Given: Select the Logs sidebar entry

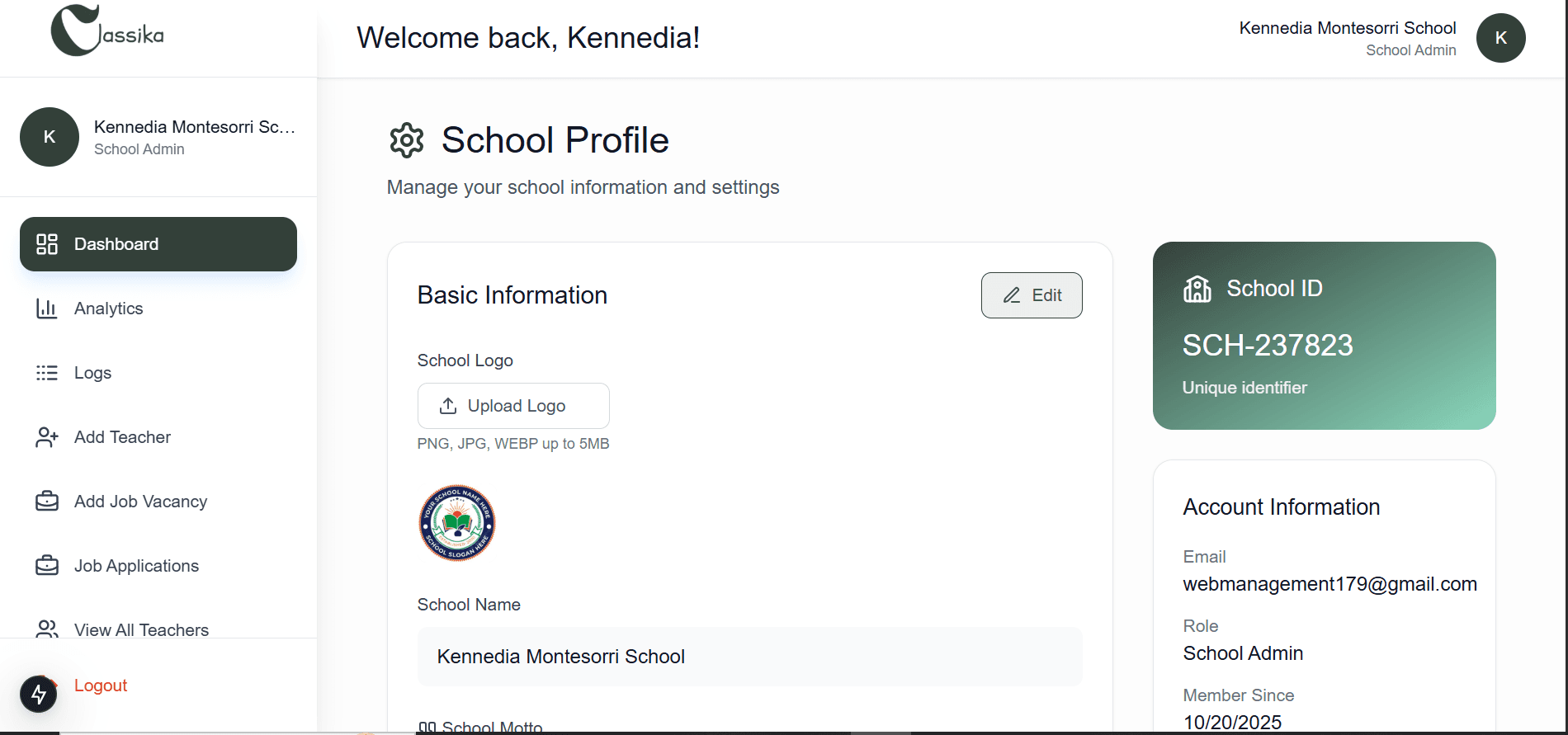Looking at the screenshot, I should 92,372.
